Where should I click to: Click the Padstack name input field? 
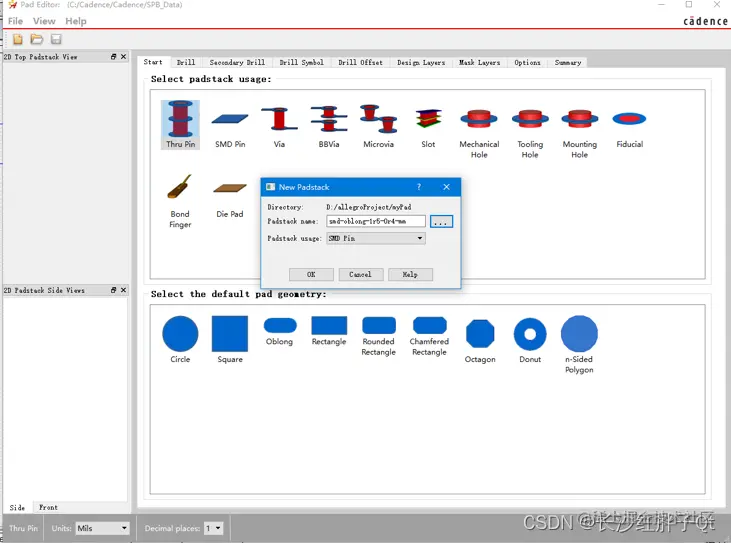point(376,221)
